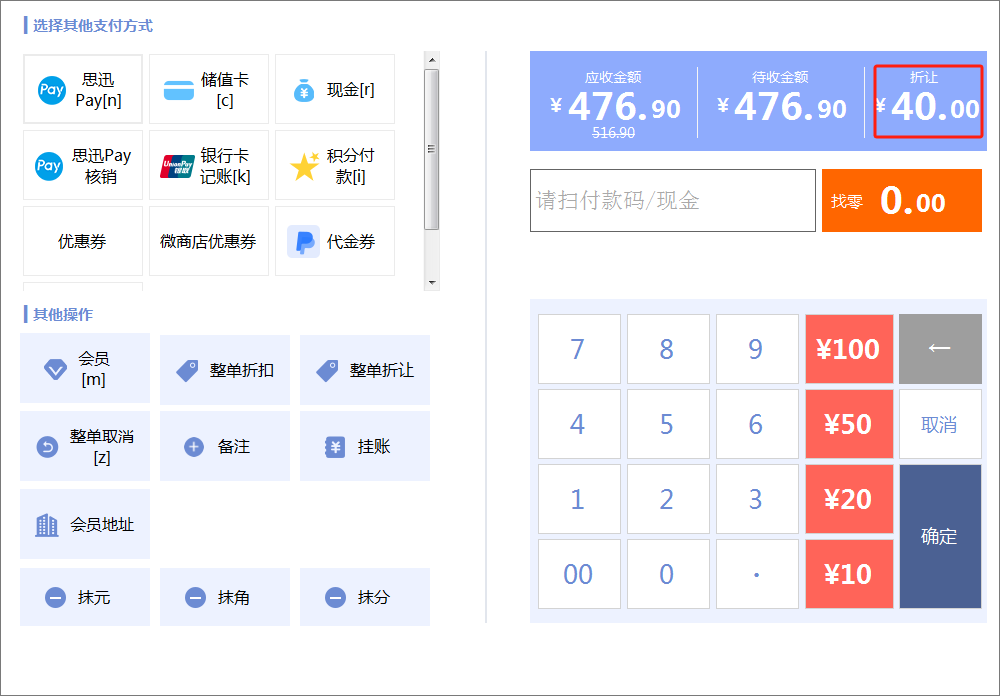Click the 折让 40.00 amount box
The image size is (1000, 696).
click(928, 101)
